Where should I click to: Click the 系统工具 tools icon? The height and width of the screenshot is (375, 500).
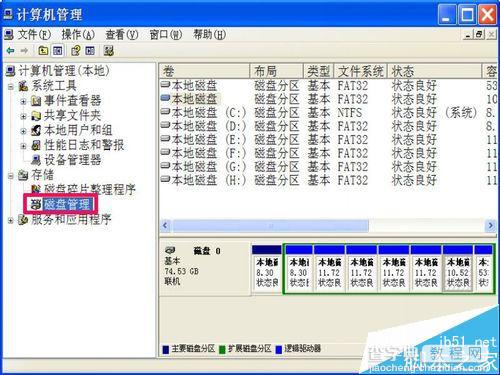(23, 86)
